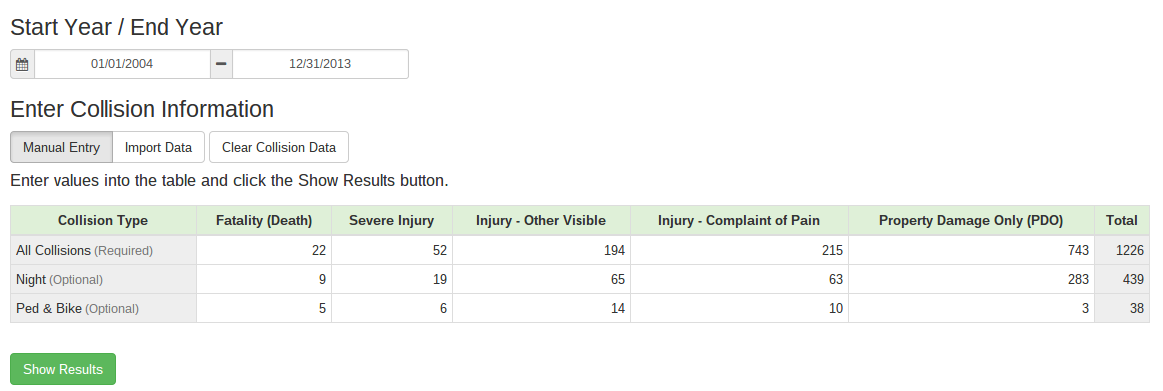Click the Injury - Complaint of Pain header
Viewport: 1163px width, 391px height.
tap(739, 220)
